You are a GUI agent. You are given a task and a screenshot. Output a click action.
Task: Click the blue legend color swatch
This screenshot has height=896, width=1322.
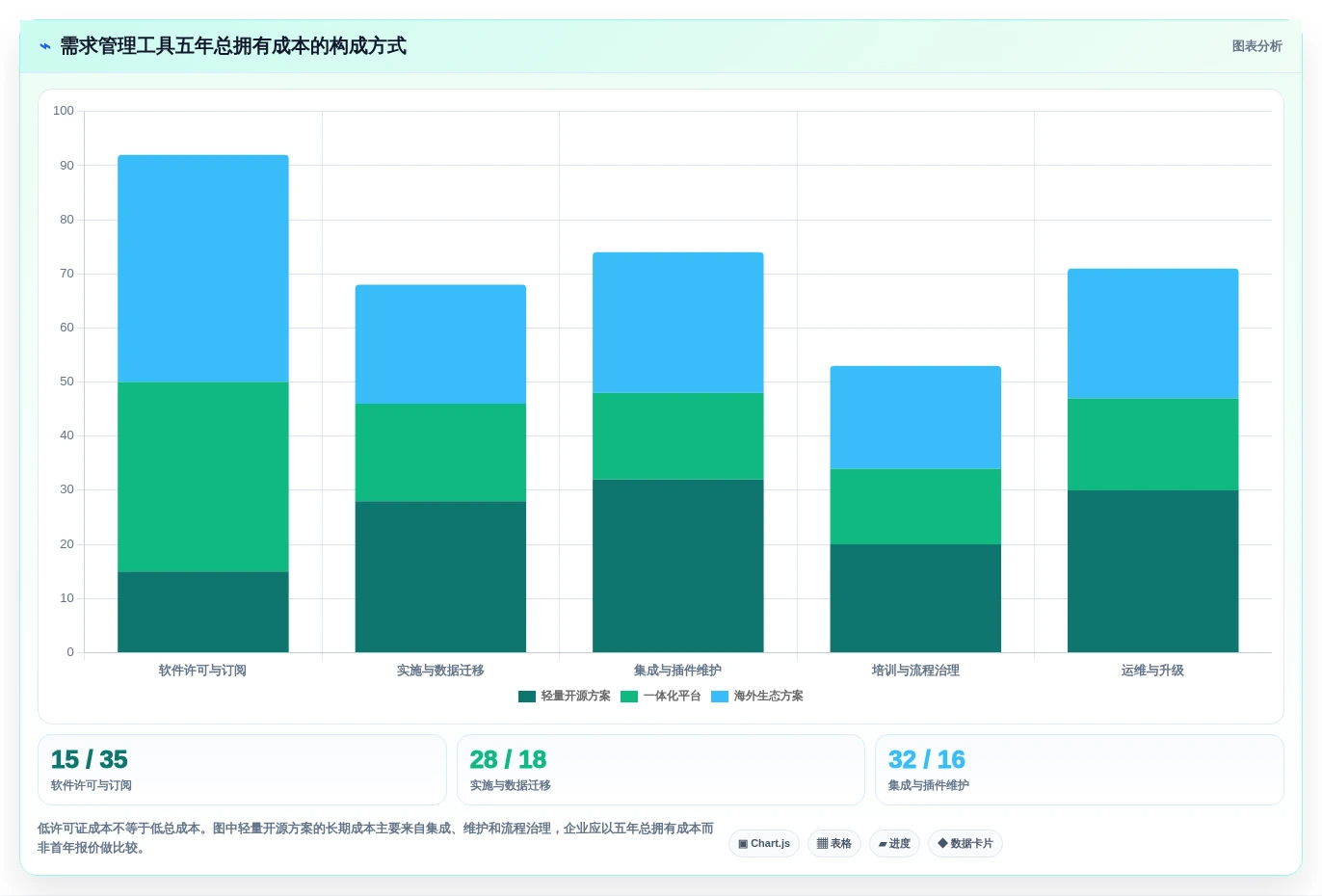click(x=720, y=697)
